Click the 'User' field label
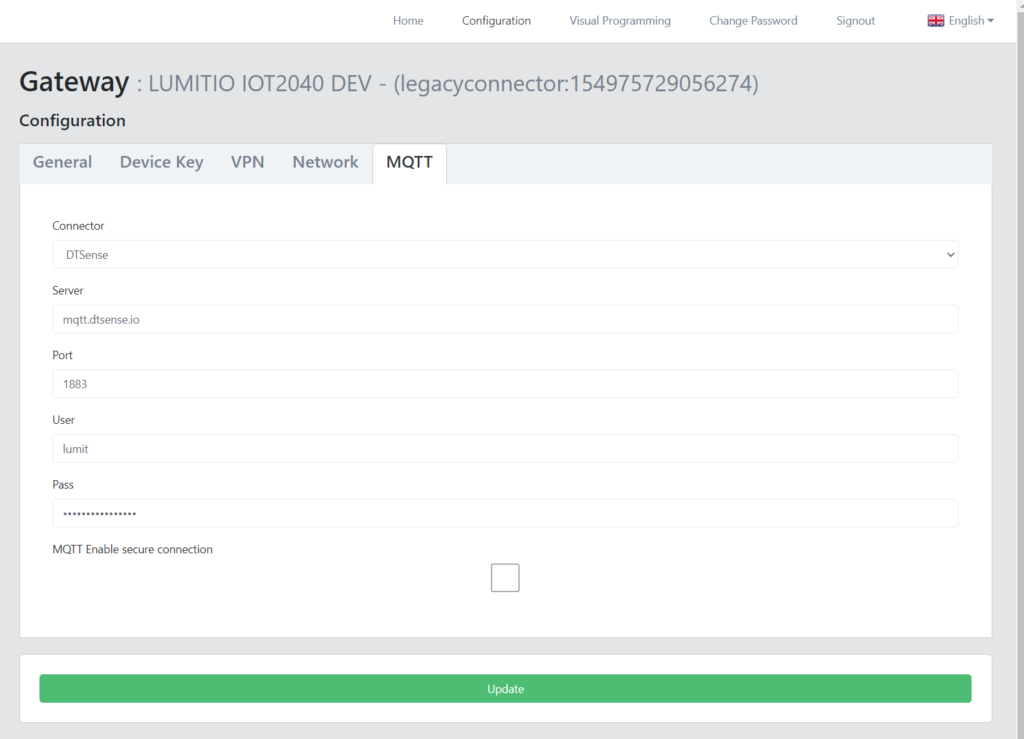 point(63,420)
